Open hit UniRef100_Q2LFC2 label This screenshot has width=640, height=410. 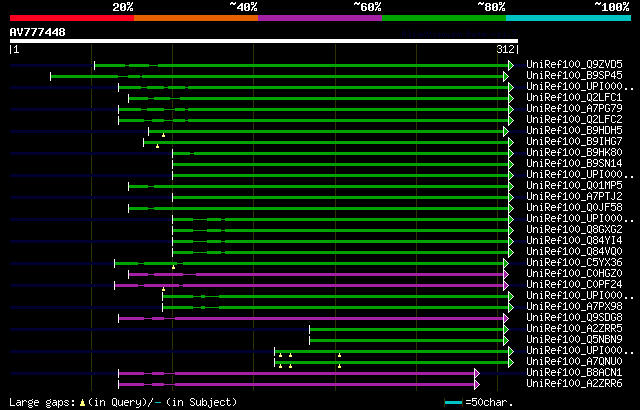pos(574,120)
